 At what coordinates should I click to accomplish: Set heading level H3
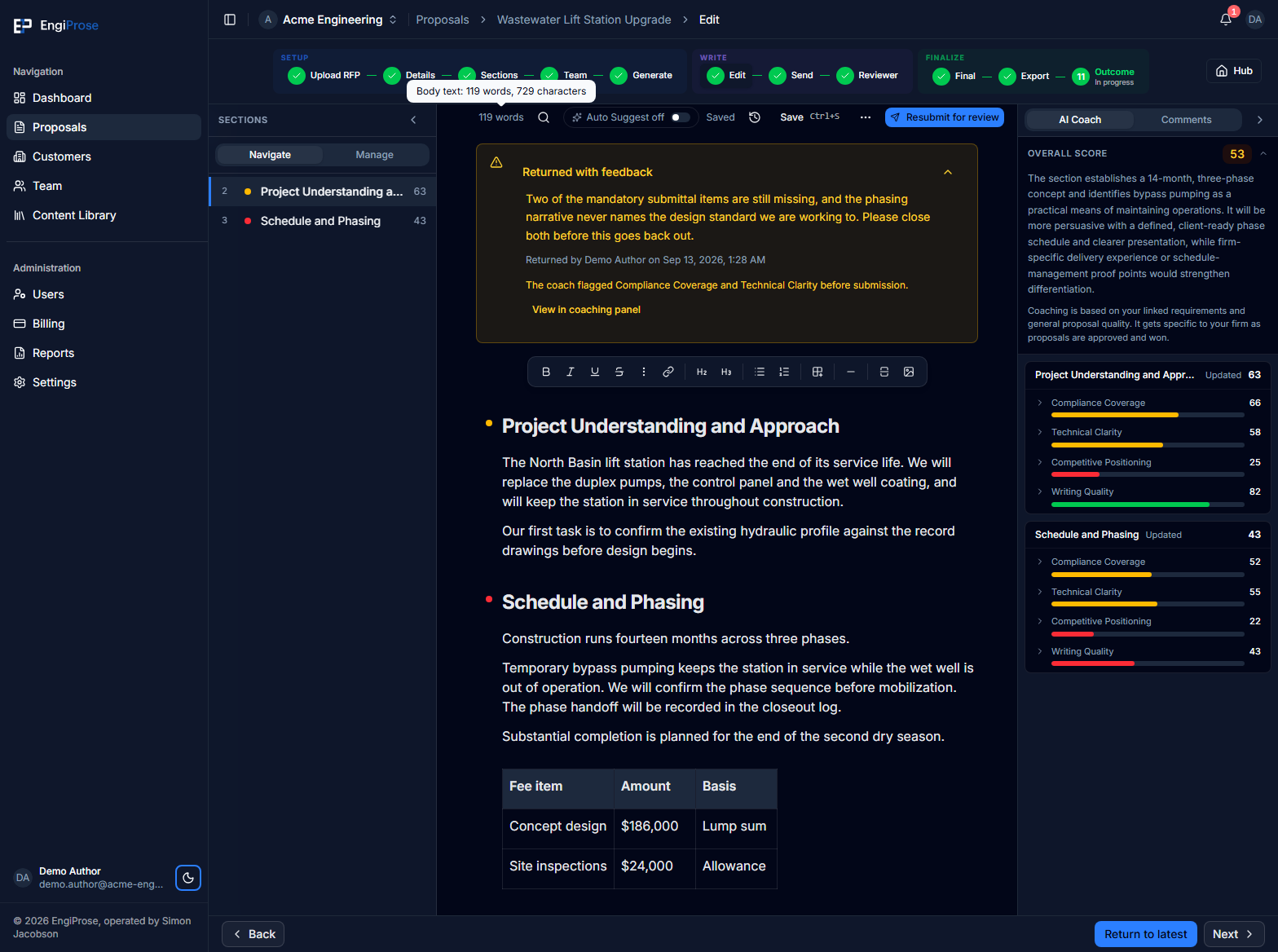(726, 372)
